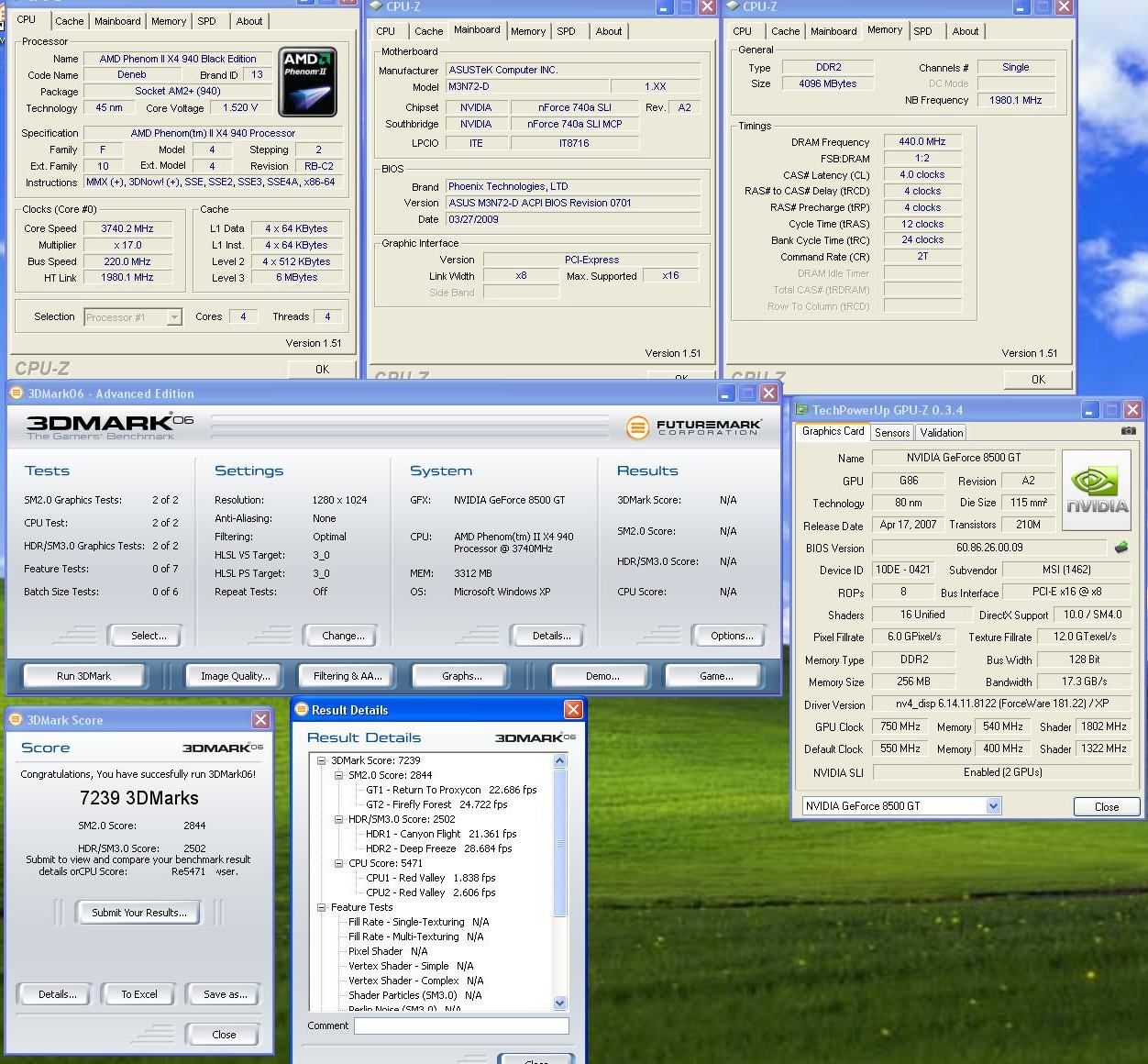Click Submit Your Results... button
The width and height of the screenshot is (1148, 1064).
(138, 913)
